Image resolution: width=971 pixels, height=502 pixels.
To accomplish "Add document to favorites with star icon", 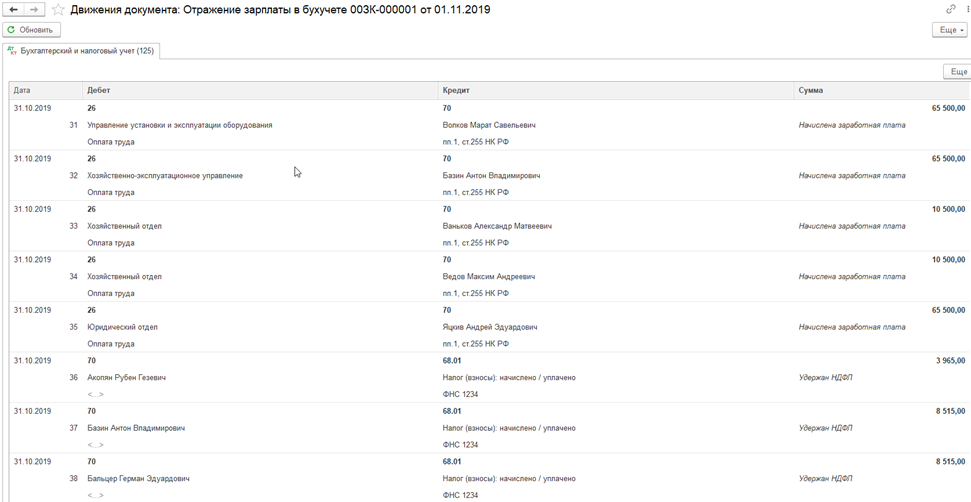I will (x=58, y=10).
